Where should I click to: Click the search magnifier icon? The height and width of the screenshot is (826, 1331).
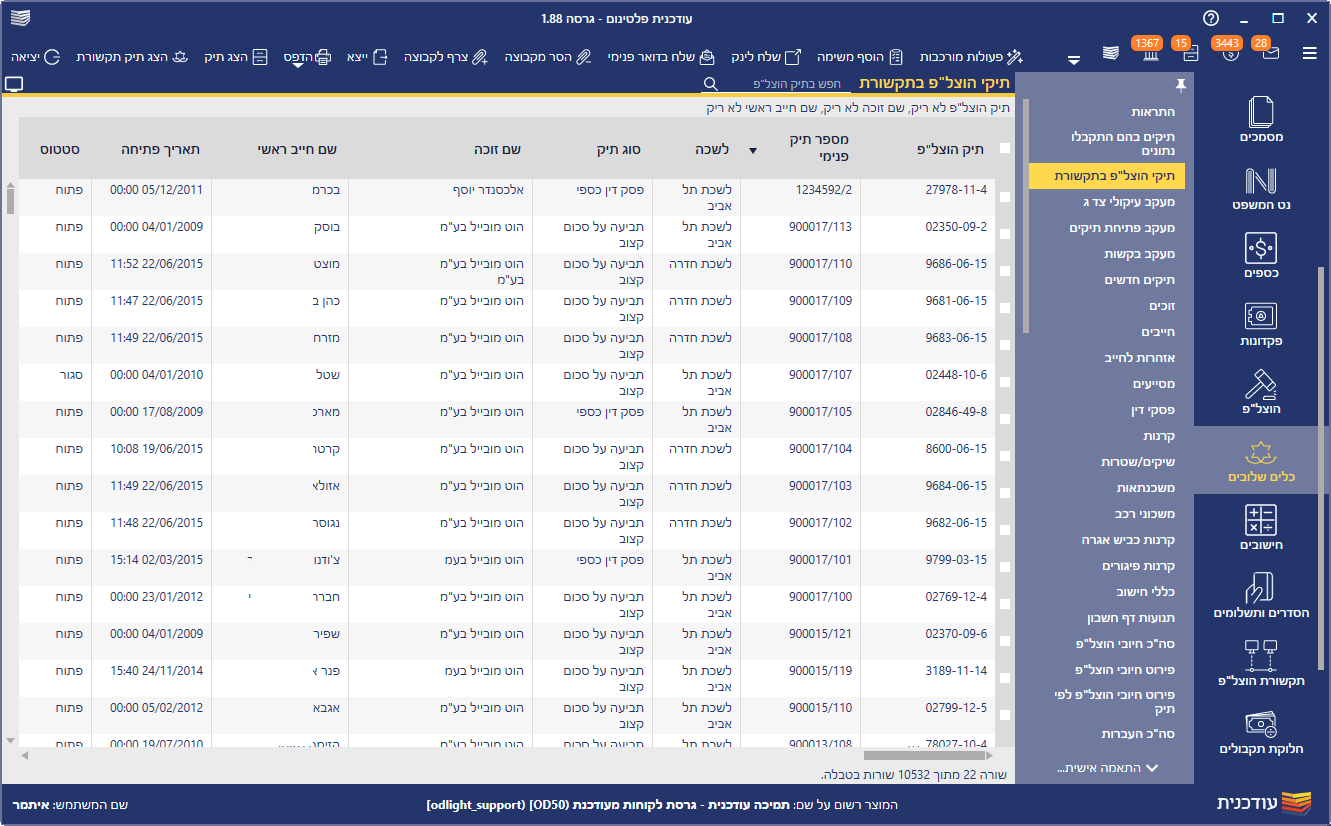[710, 84]
